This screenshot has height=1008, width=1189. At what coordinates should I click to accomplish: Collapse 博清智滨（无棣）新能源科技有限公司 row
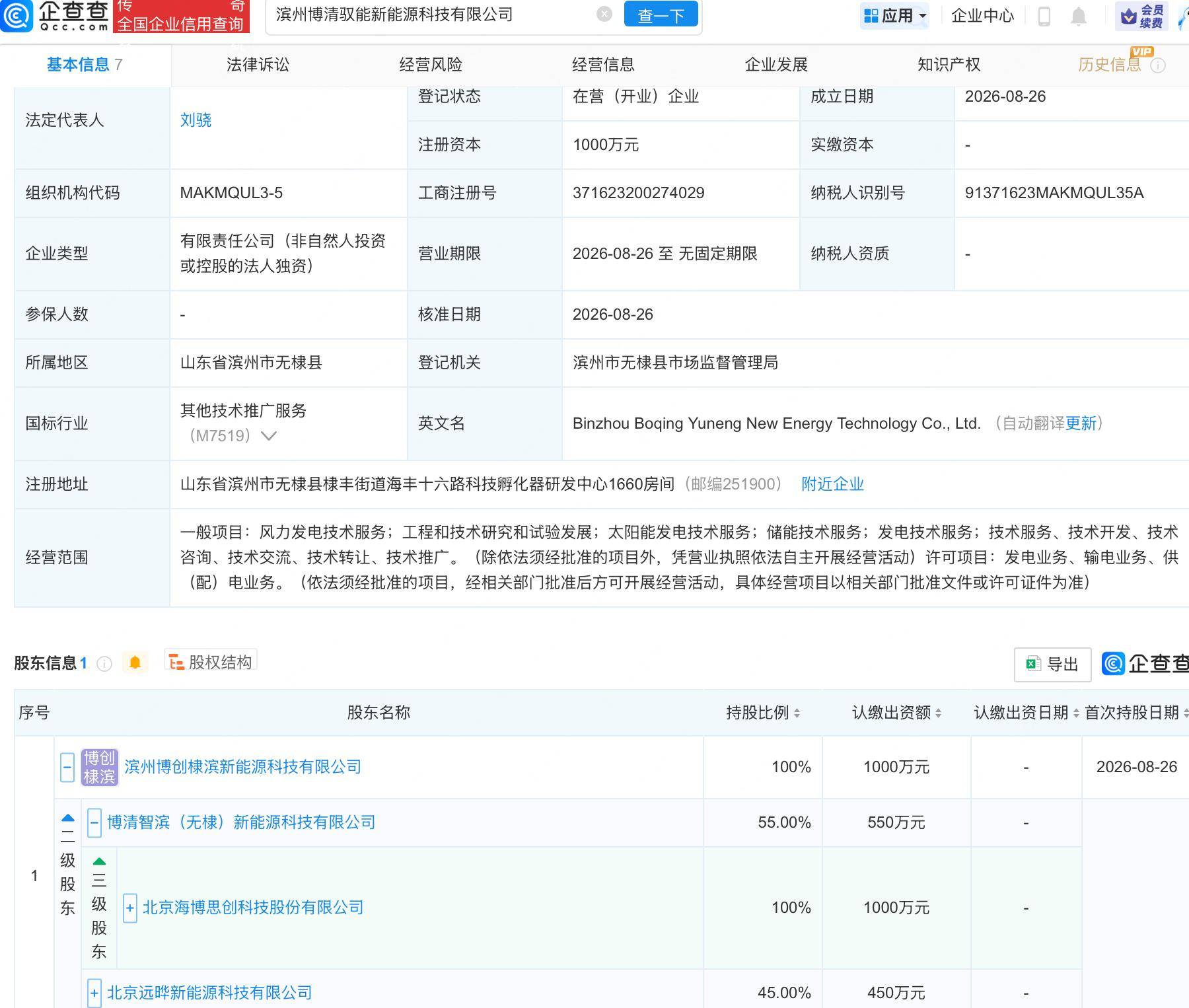[94, 823]
